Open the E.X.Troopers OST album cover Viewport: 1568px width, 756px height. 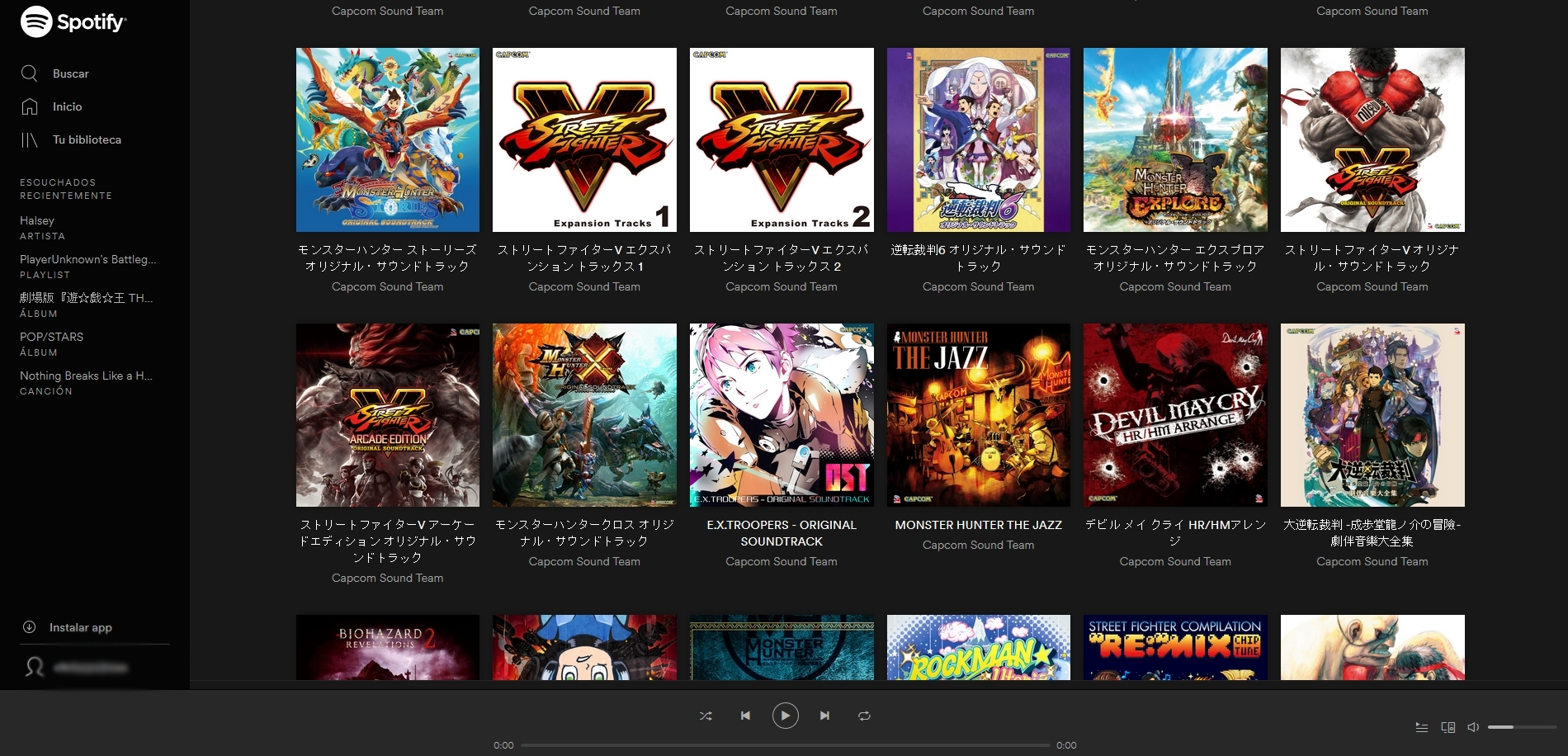[x=782, y=415]
